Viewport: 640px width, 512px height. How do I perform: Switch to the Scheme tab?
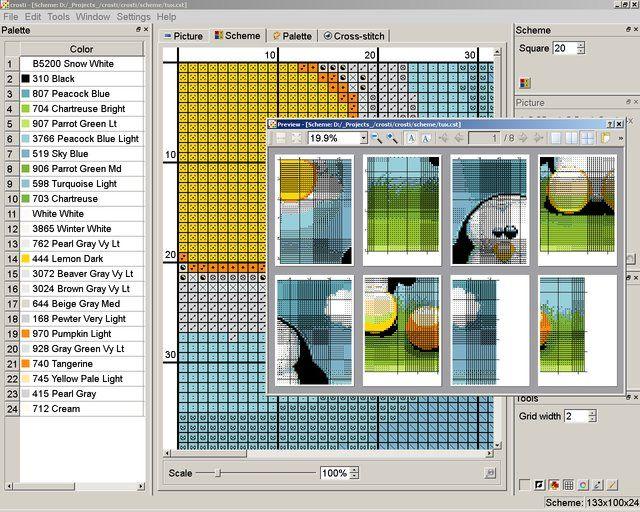click(238, 36)
